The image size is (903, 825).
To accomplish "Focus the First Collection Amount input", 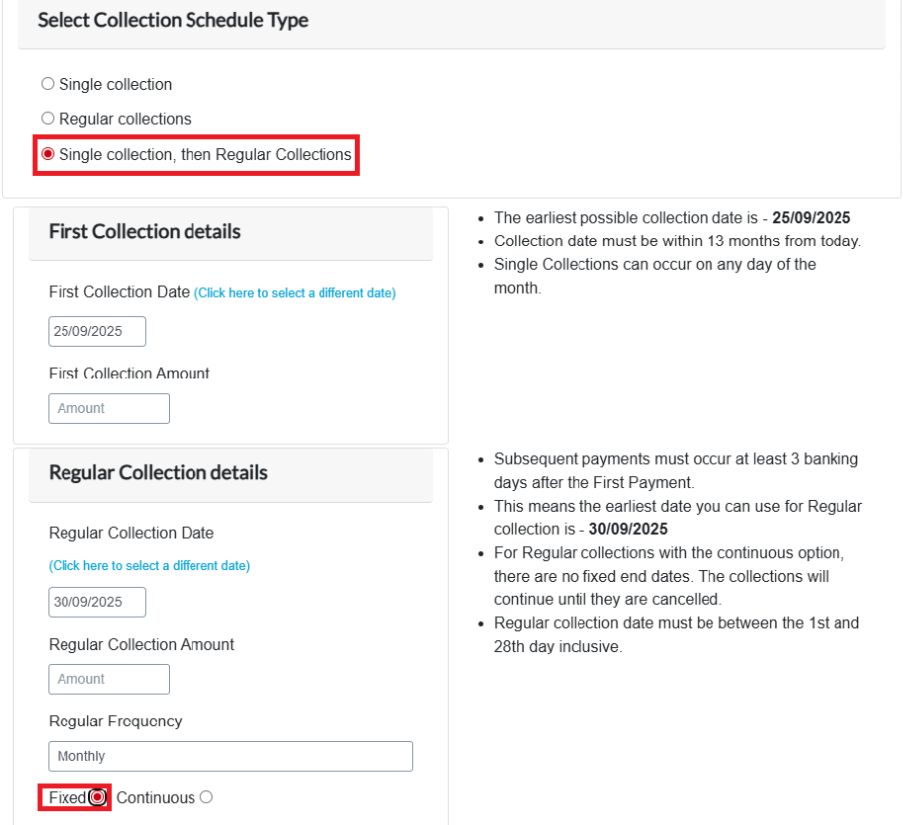I will click(x=109, y=408).
